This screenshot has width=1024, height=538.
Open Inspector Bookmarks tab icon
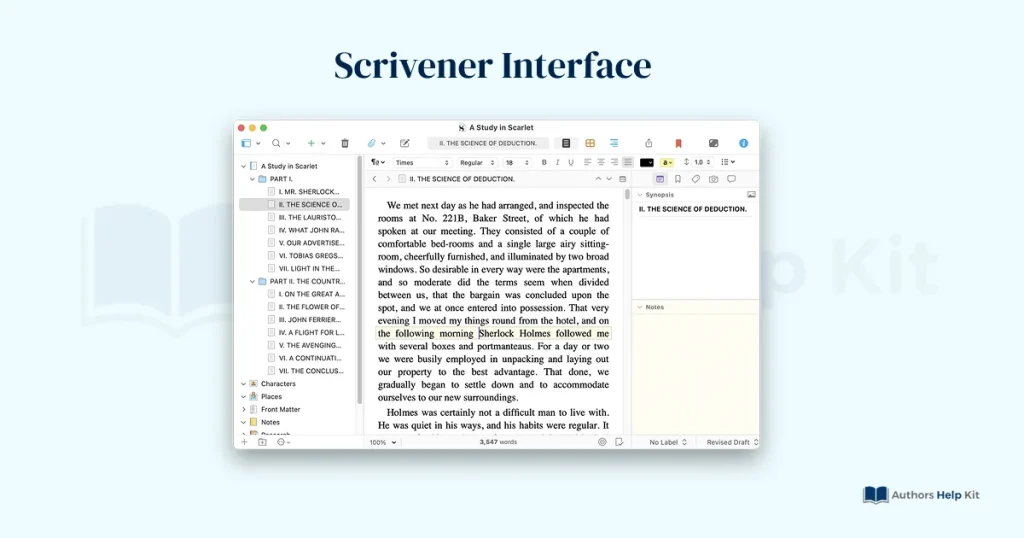pos(678,179)
